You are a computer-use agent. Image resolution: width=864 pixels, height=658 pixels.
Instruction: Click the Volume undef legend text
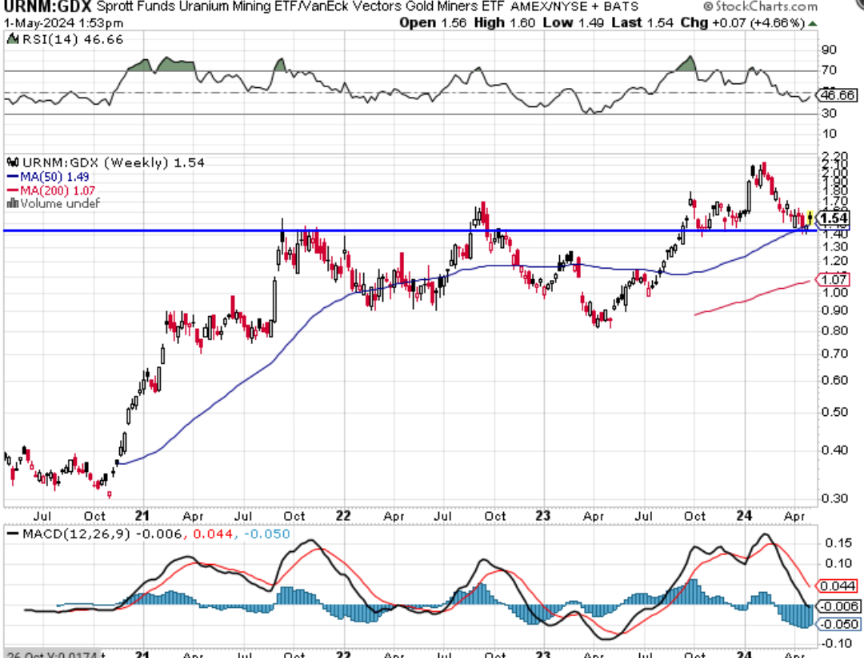(x=60, y=203)
